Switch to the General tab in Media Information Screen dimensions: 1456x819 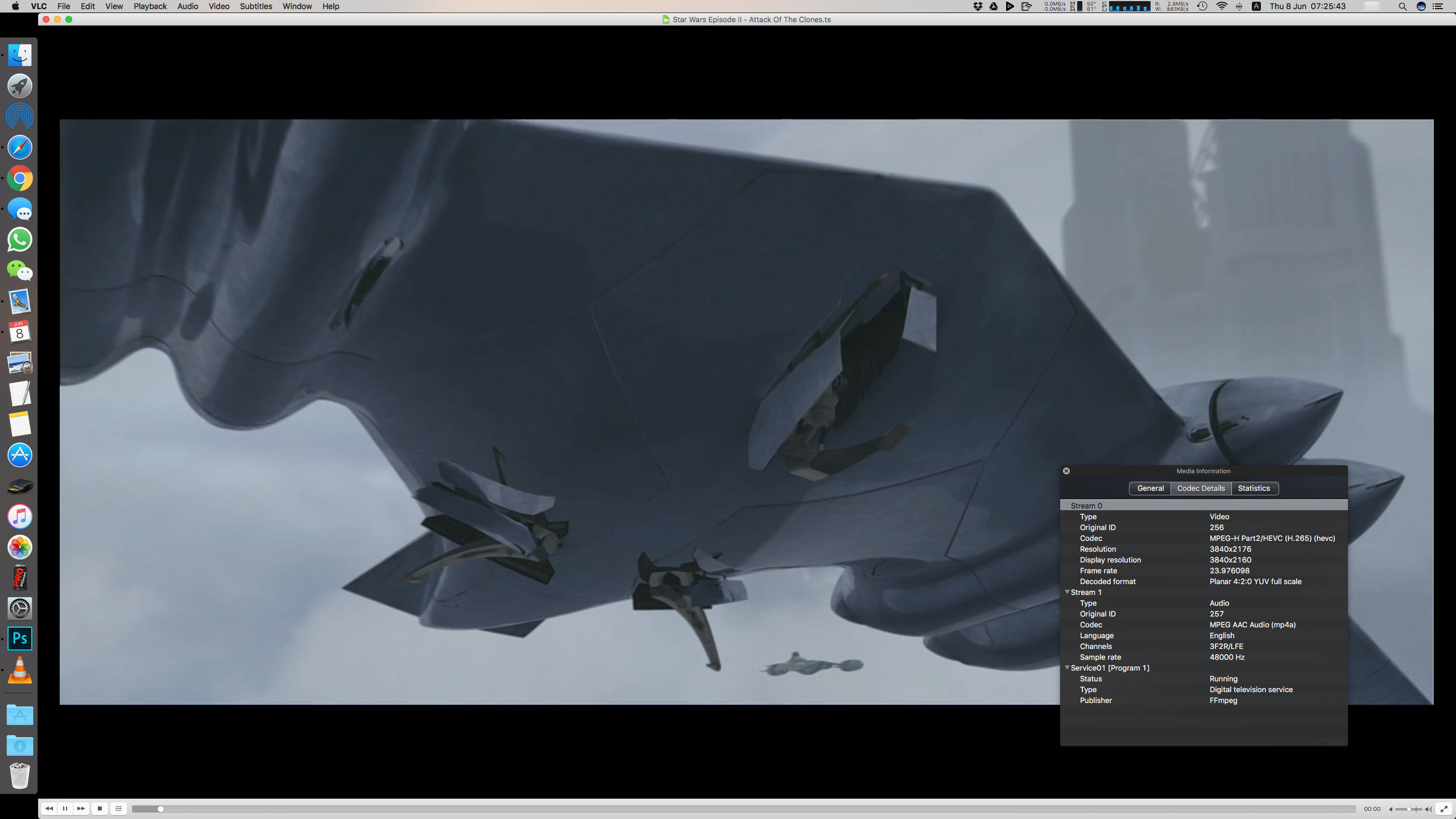click(x=1150, y=488)
